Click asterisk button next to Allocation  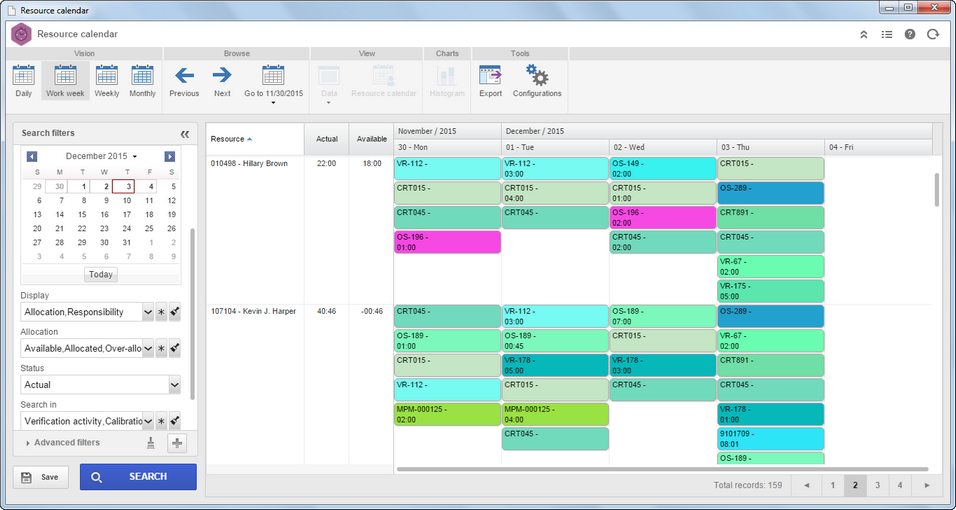[x=161, y=348]
